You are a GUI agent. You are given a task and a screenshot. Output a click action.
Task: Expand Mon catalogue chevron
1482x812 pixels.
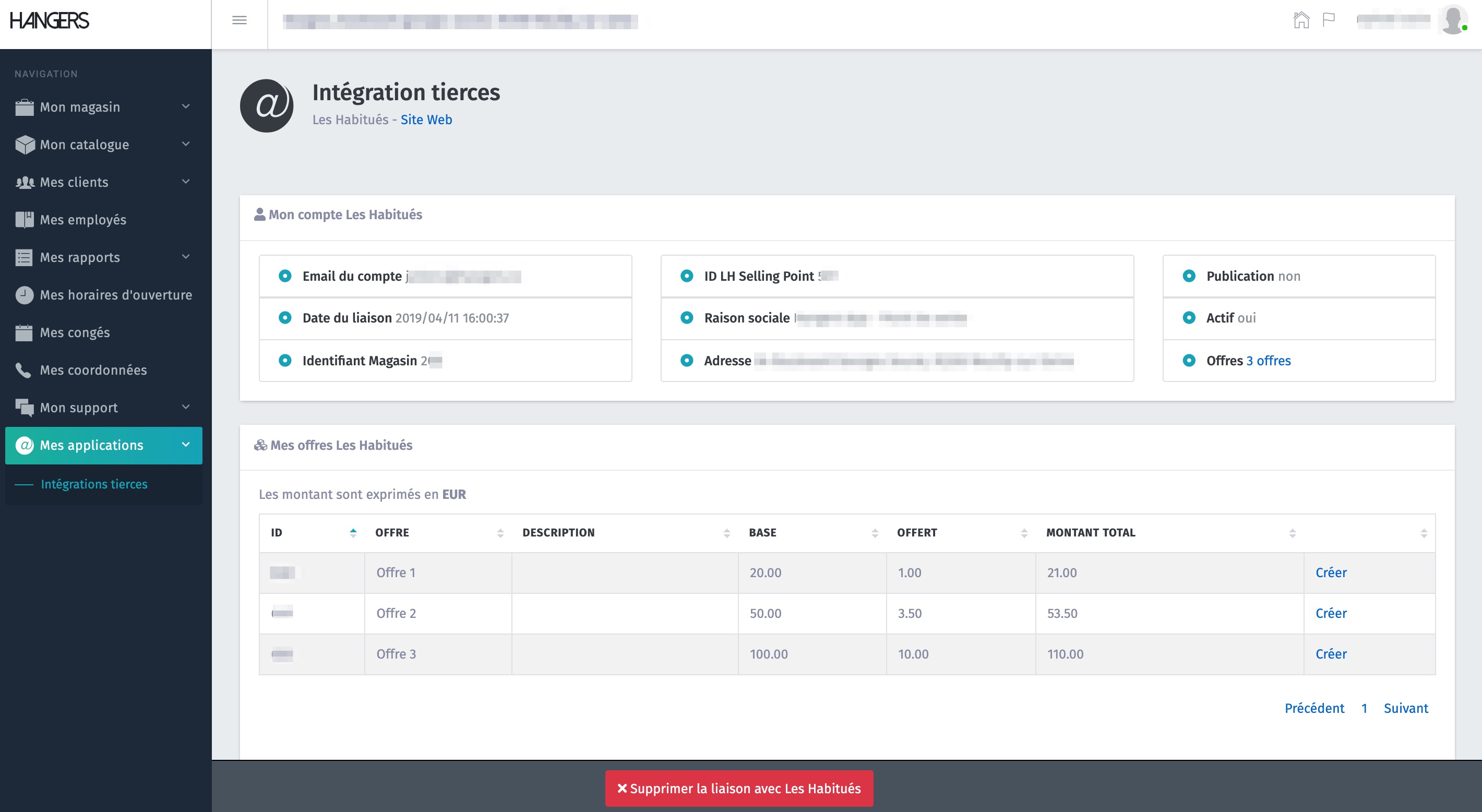[x=186, y=144]
